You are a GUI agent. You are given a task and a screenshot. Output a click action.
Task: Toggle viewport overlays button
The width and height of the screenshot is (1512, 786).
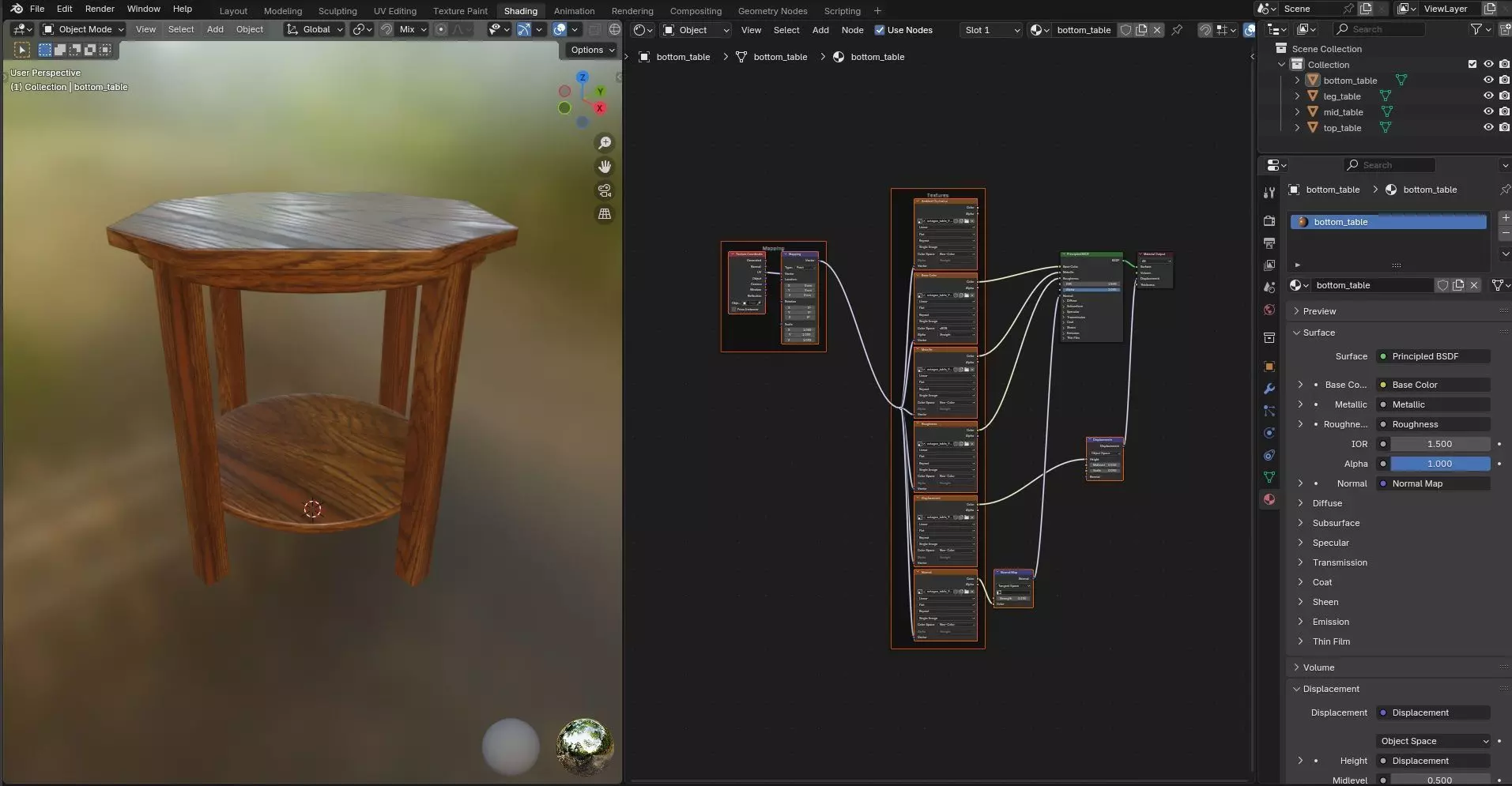coord(560,29)
